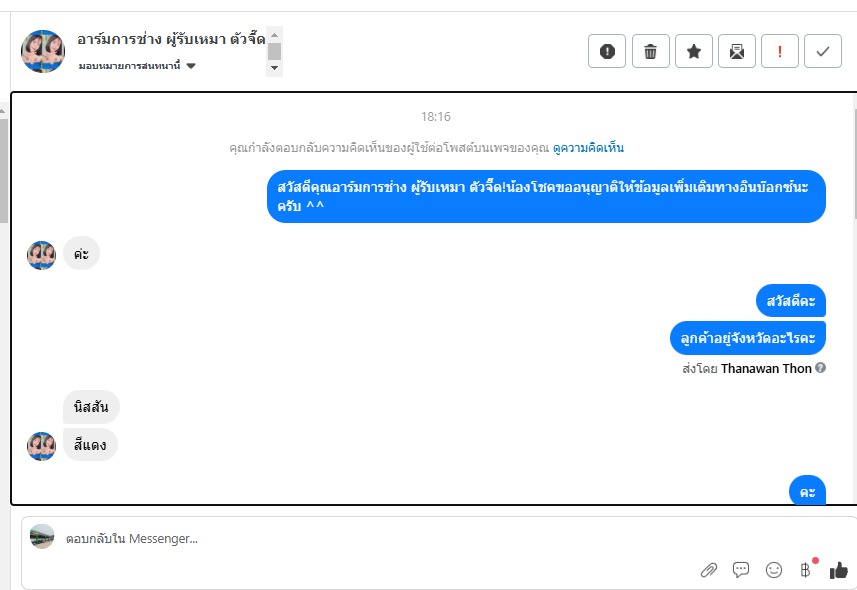Open customer profile picture in header
This screenshot has height=590, width=857.
click(x=43, y=51)
